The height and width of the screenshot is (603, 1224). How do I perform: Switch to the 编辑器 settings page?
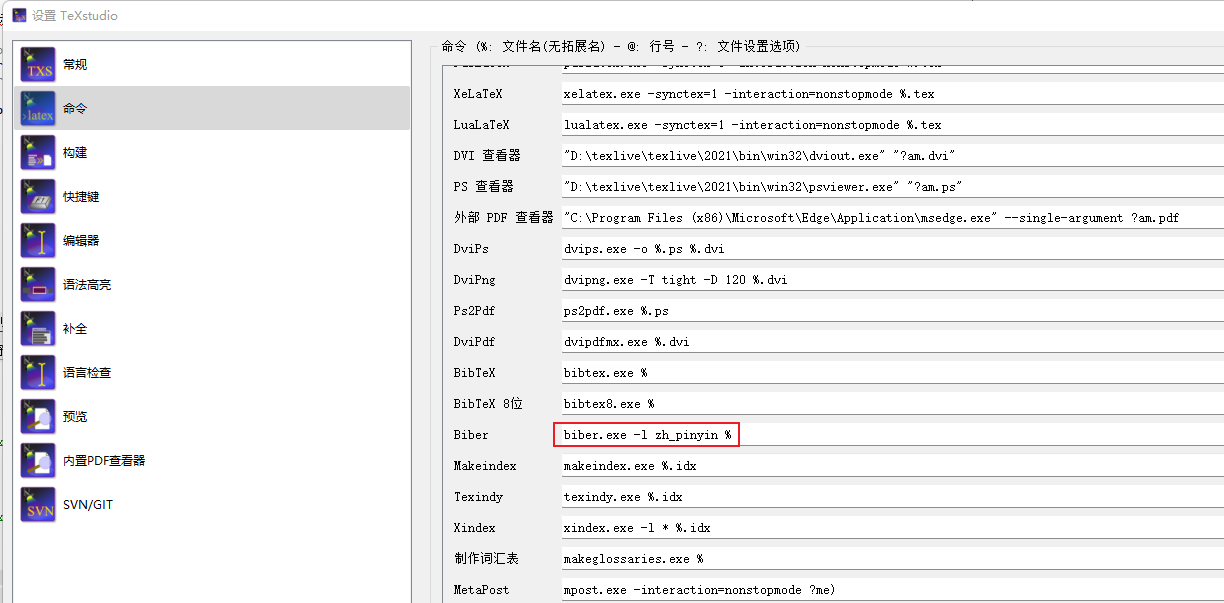click(211, 240)
